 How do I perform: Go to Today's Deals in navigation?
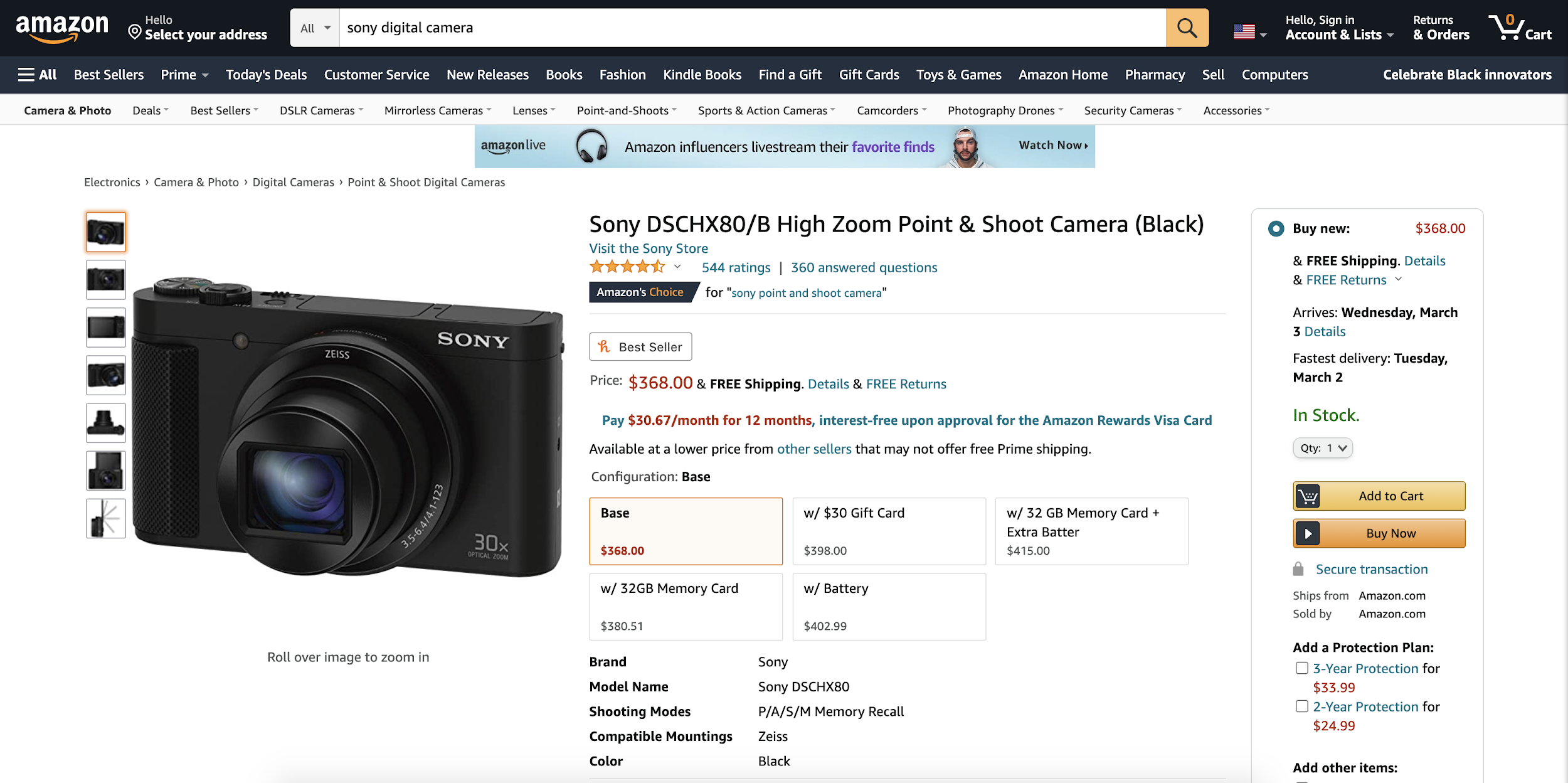(266, 75)
